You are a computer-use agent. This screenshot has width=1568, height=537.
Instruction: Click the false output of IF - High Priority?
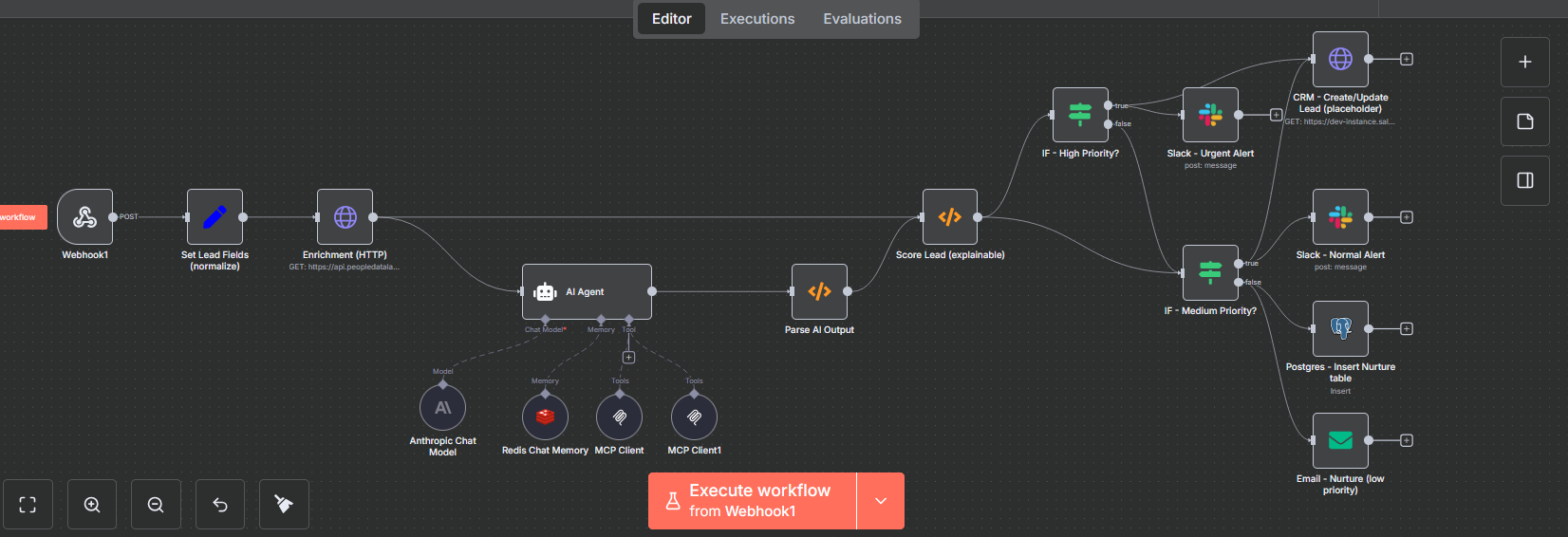click(1109, 124)
